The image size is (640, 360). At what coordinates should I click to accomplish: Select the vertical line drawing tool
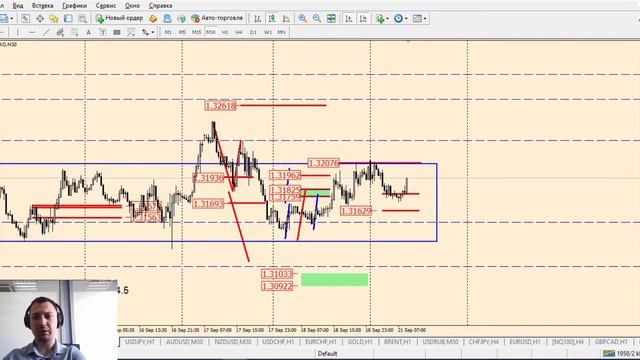tap(17, 32)
